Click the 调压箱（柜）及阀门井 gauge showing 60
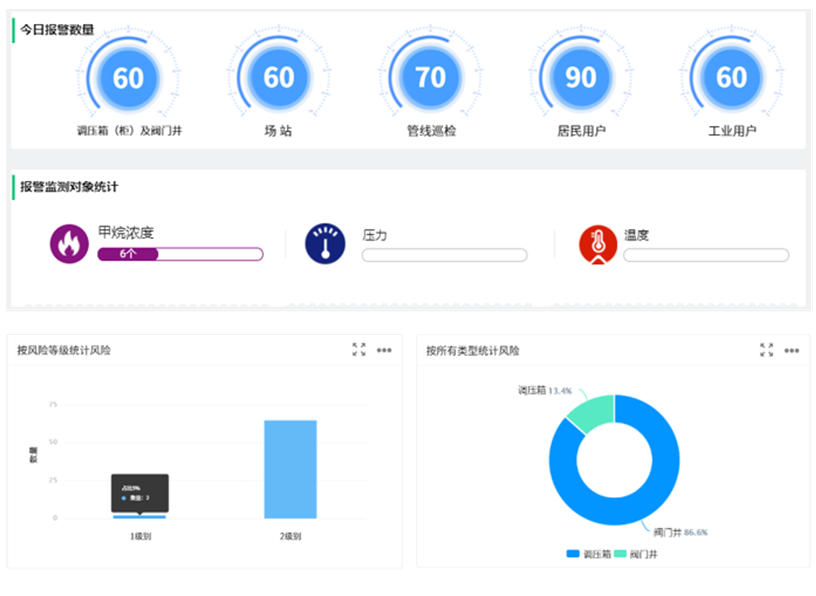Screen dimensions: 816x596 point(128,78)
